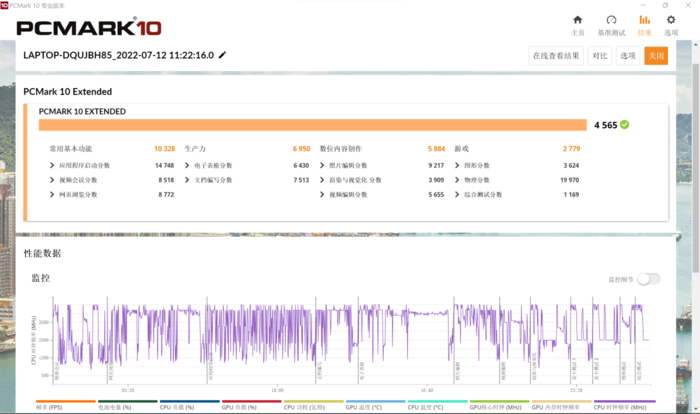Click the 电子表格分数 value 6 430
700x414 pixels.
[301, 165]
